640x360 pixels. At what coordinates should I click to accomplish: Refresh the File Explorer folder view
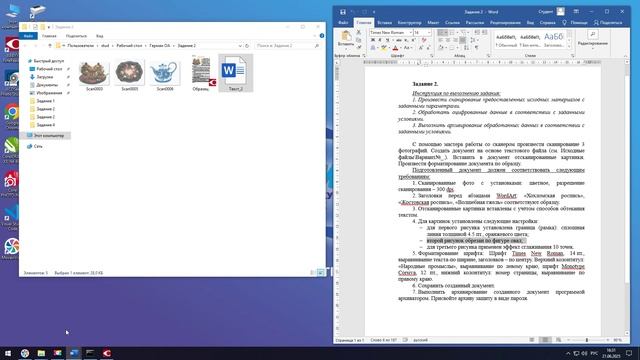pos(247,46)
